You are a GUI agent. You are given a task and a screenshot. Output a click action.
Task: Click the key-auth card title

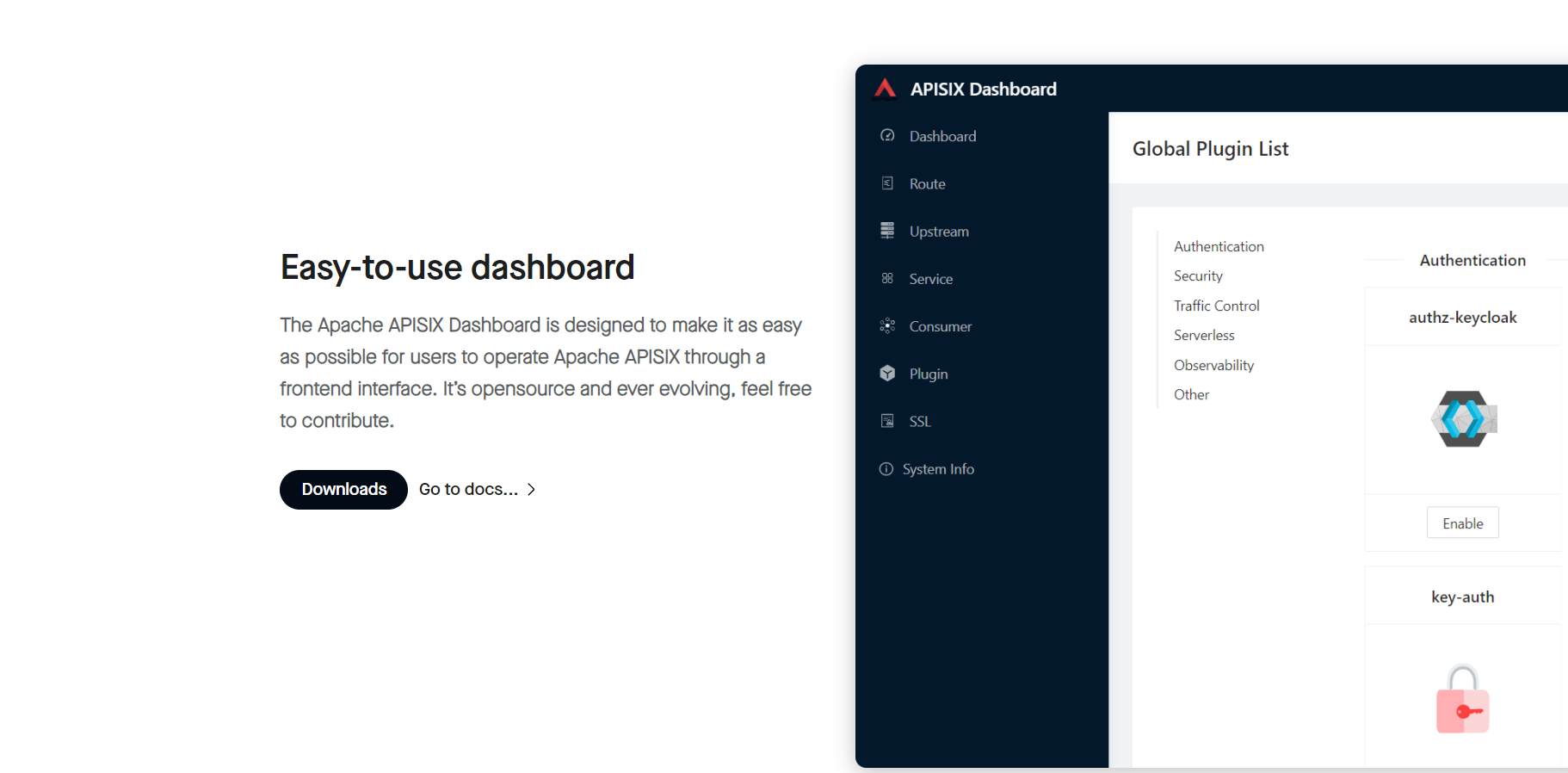[1463, 597]
